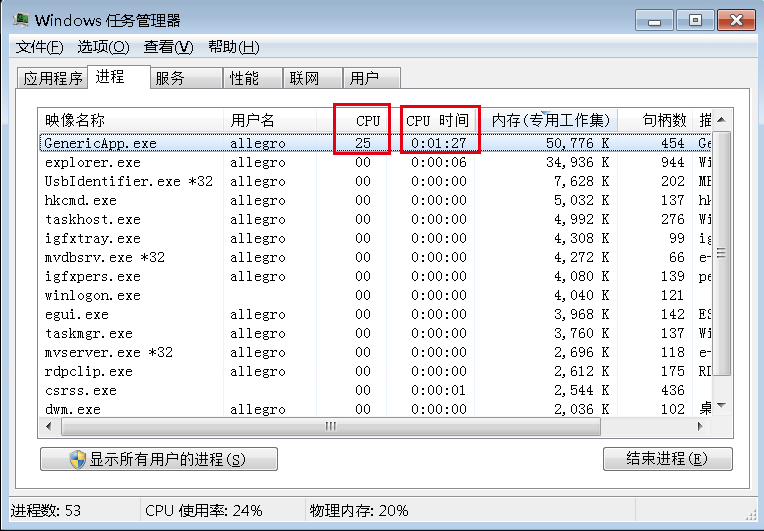Open the 选项(O) menu

pyautogui.click(x=103, y=47)
